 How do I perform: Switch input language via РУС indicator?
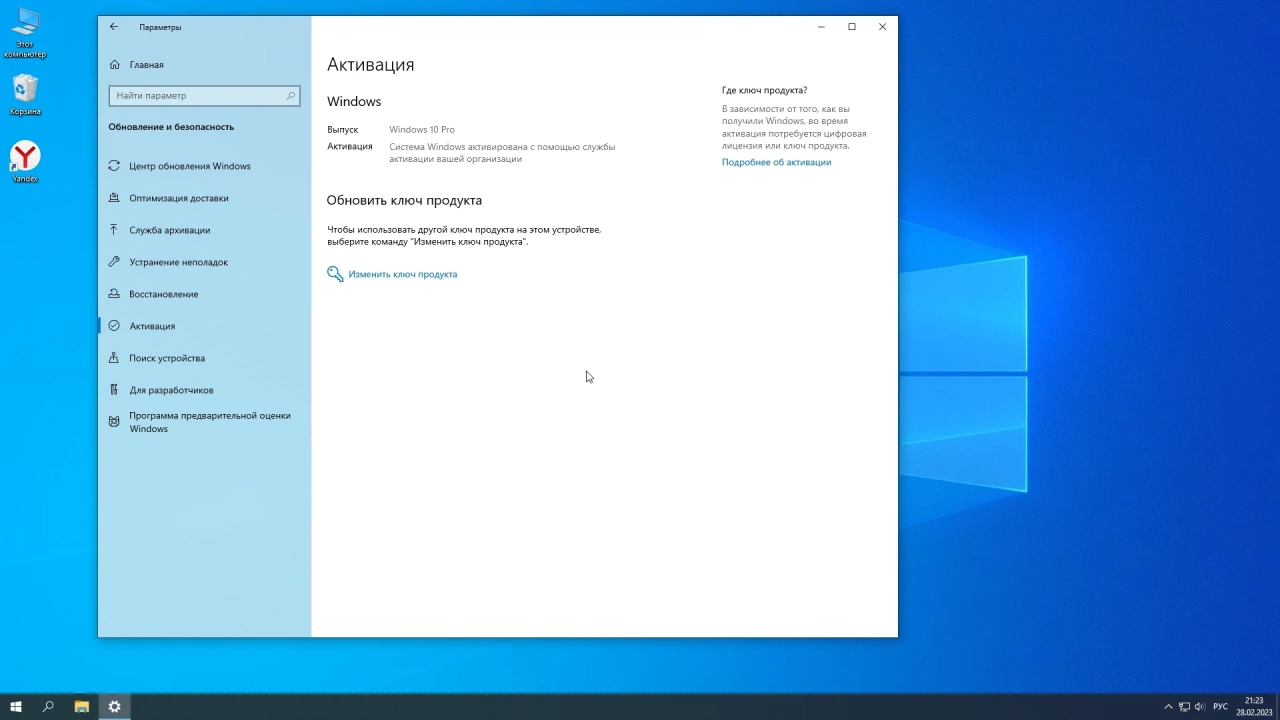[1220, 707]
